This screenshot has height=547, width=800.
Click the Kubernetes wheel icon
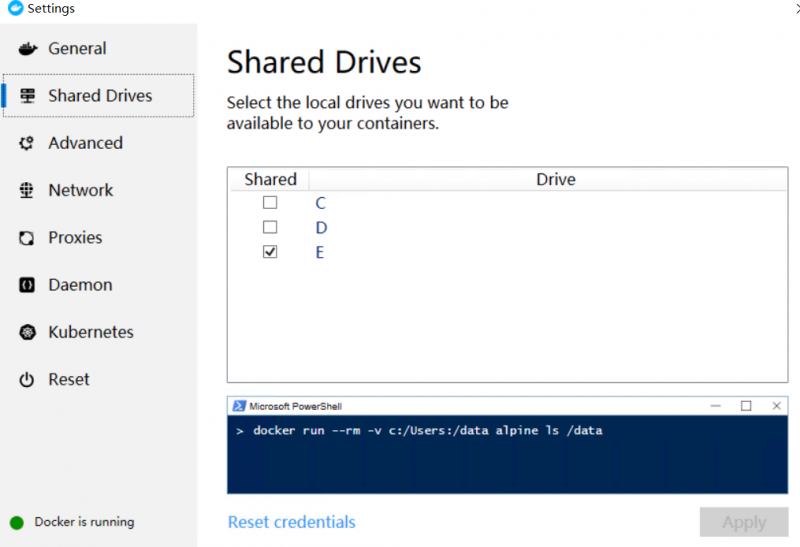point(27,332)
